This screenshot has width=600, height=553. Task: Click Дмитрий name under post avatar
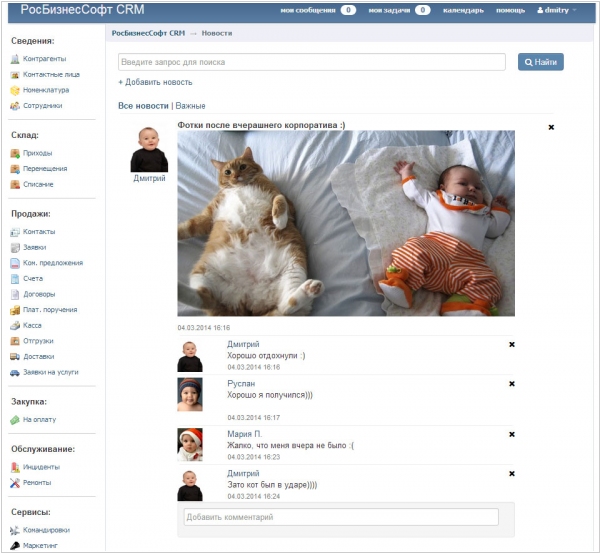[x=149, y=178]
